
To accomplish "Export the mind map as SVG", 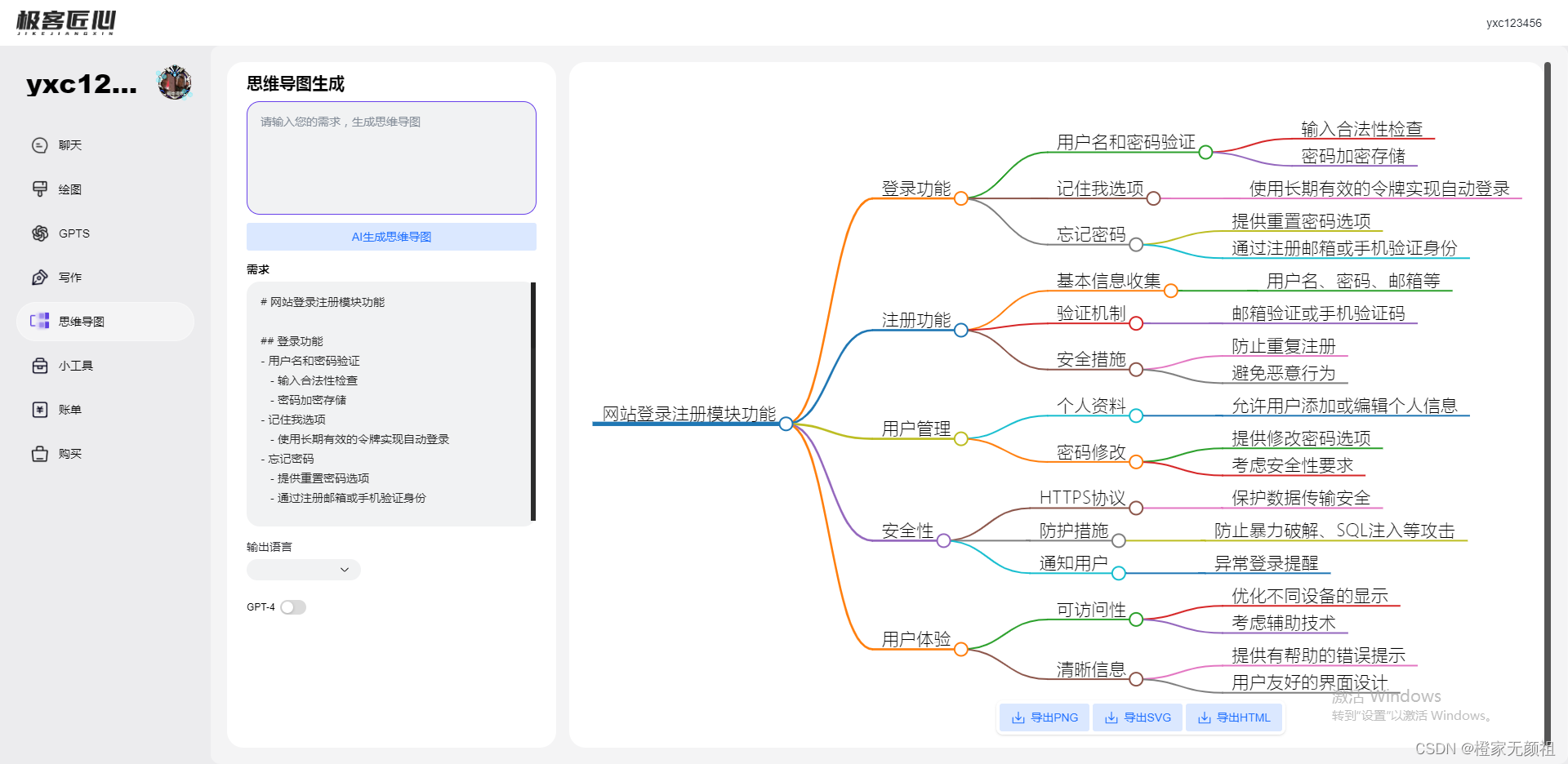I will point(1138,717).
